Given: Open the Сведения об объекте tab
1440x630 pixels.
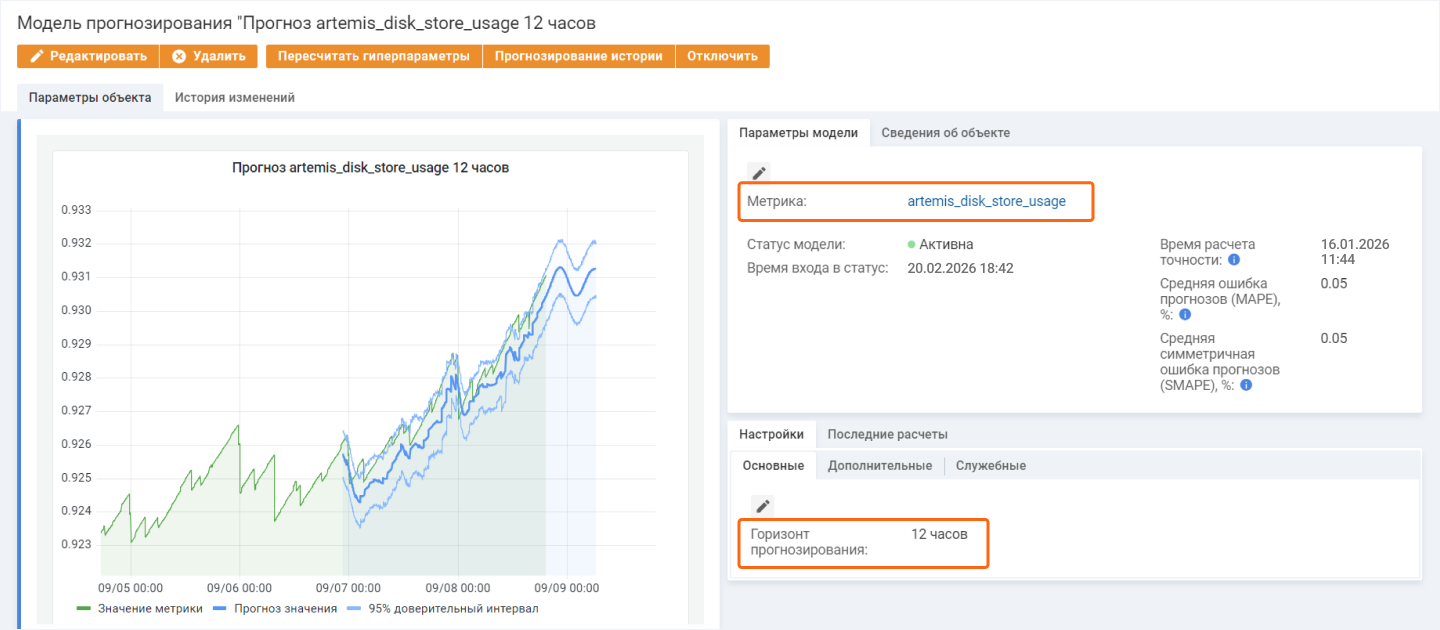Looking at the screenshot, I should [x=945, y=133].
